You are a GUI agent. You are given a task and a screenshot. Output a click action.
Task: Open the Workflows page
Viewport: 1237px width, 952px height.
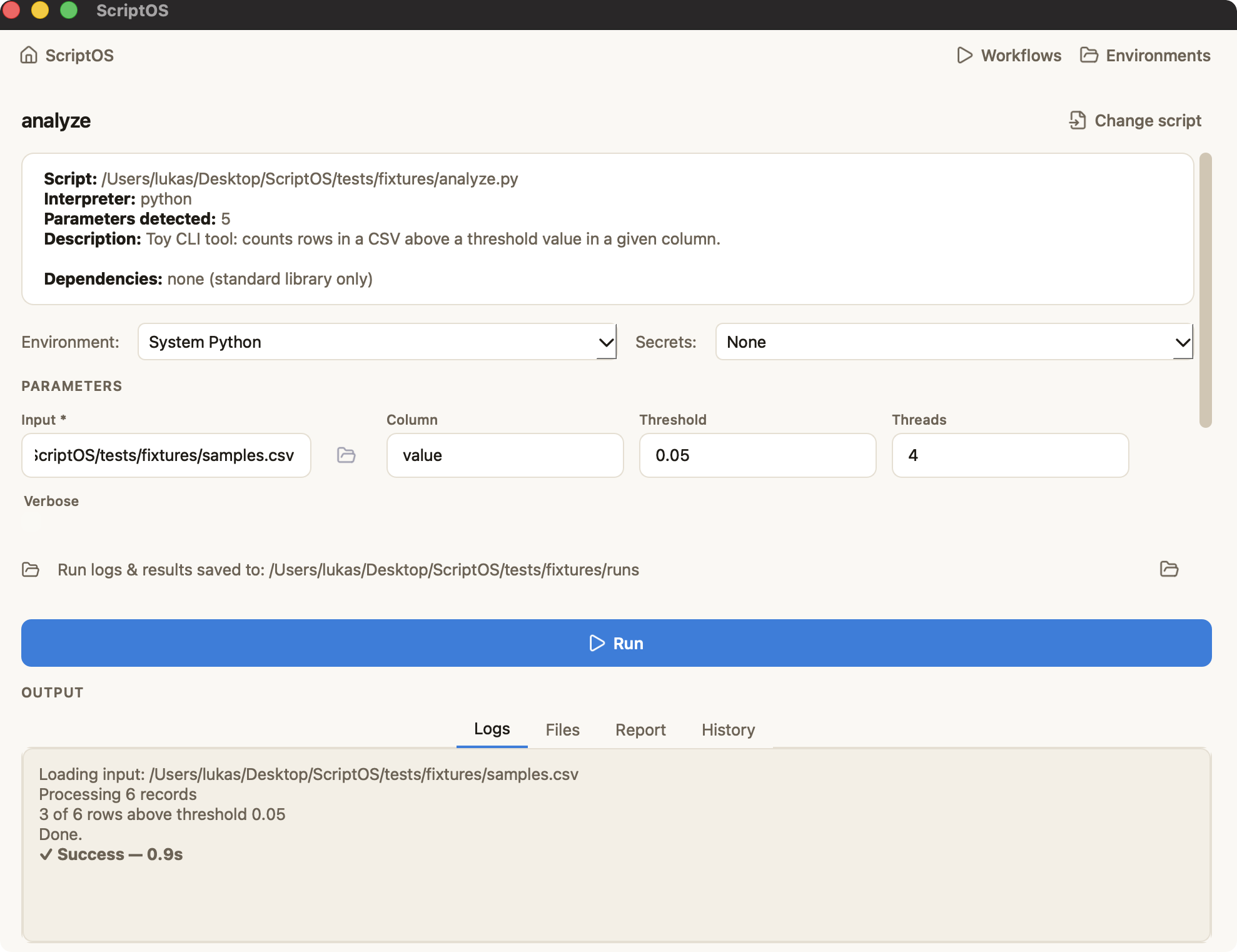click(1009, 55)
